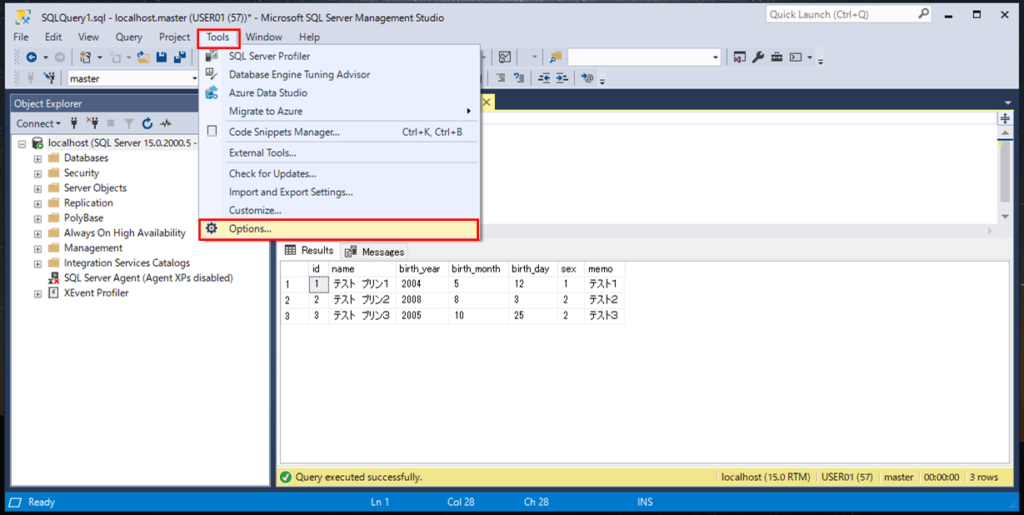The image size is (1024, 515).
Task: Open Azure Data Studio from the menu
Action: coord(267,93)
